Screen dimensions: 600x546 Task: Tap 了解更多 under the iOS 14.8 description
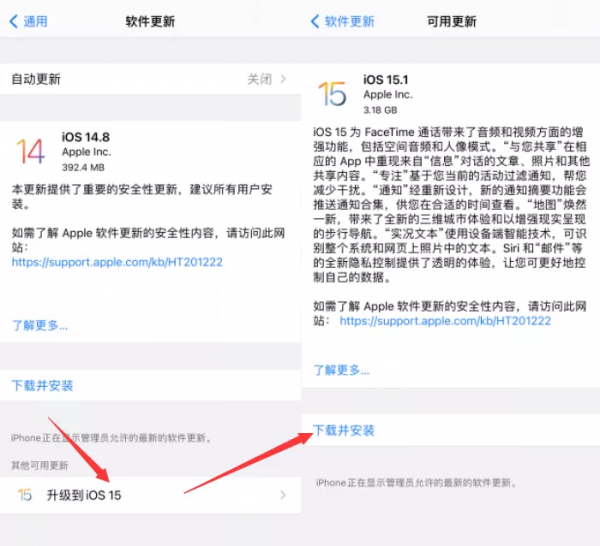coord(40,326)
